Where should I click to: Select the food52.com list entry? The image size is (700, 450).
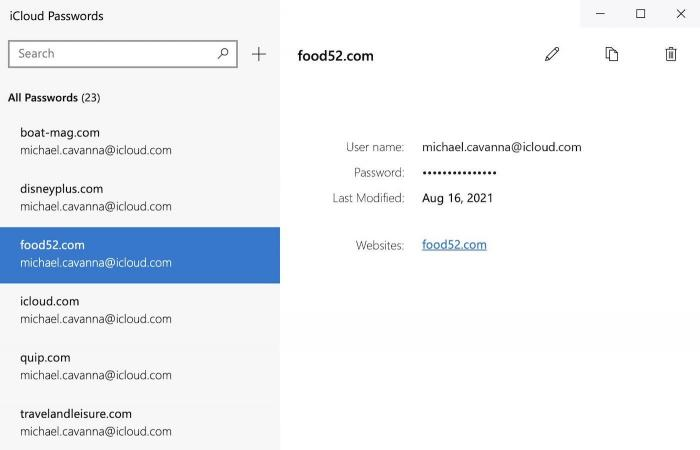point(140,254)
